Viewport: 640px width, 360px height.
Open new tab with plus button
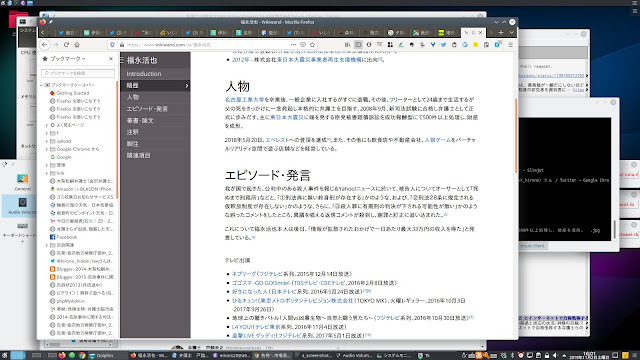(501, 33)
